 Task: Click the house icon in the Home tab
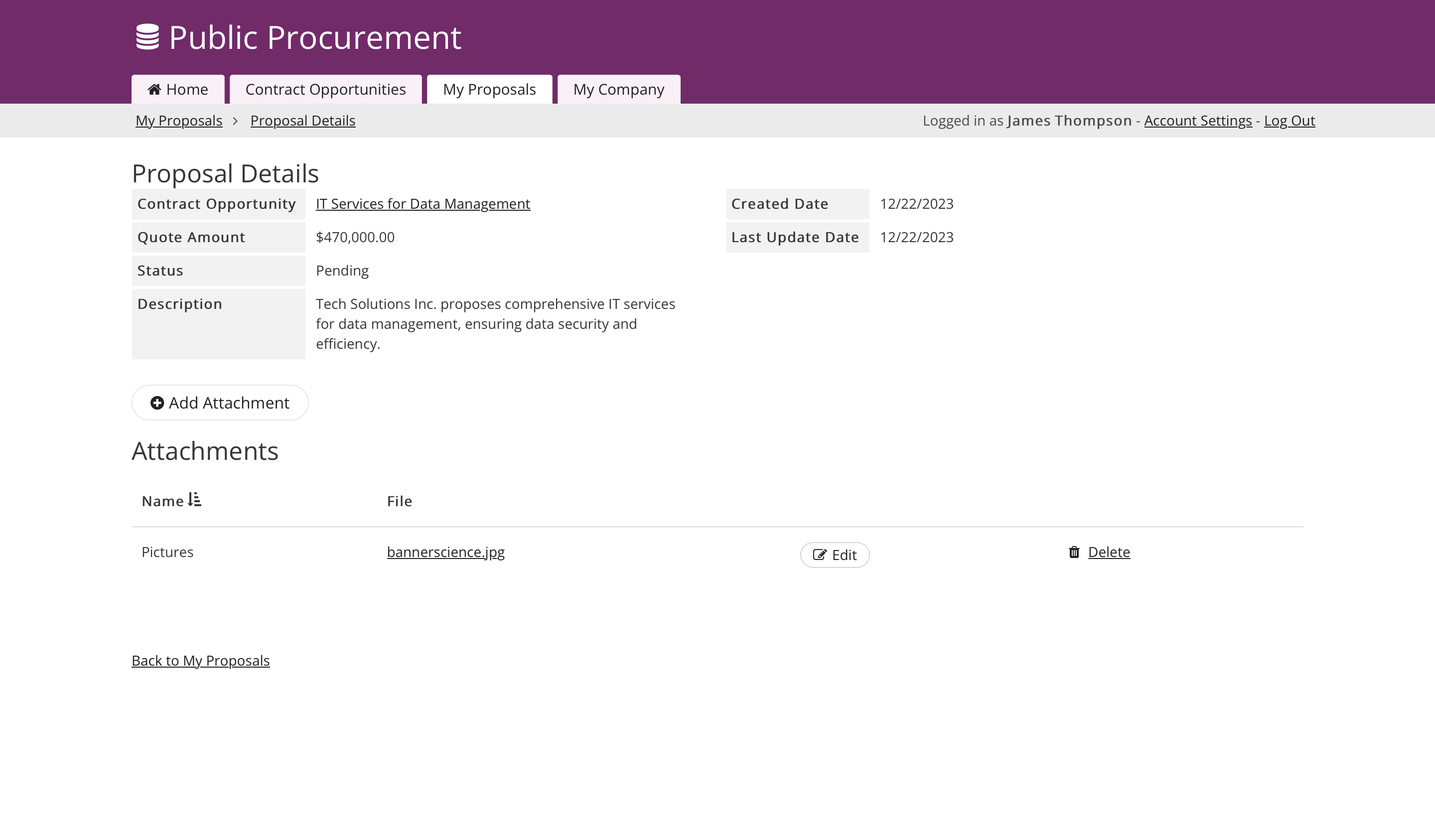point(154,89)
